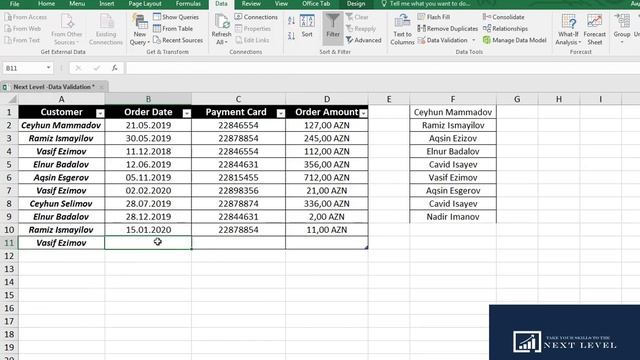
Task: Open Payment Card filter dropdown
Action: click(x=281, y=113)
